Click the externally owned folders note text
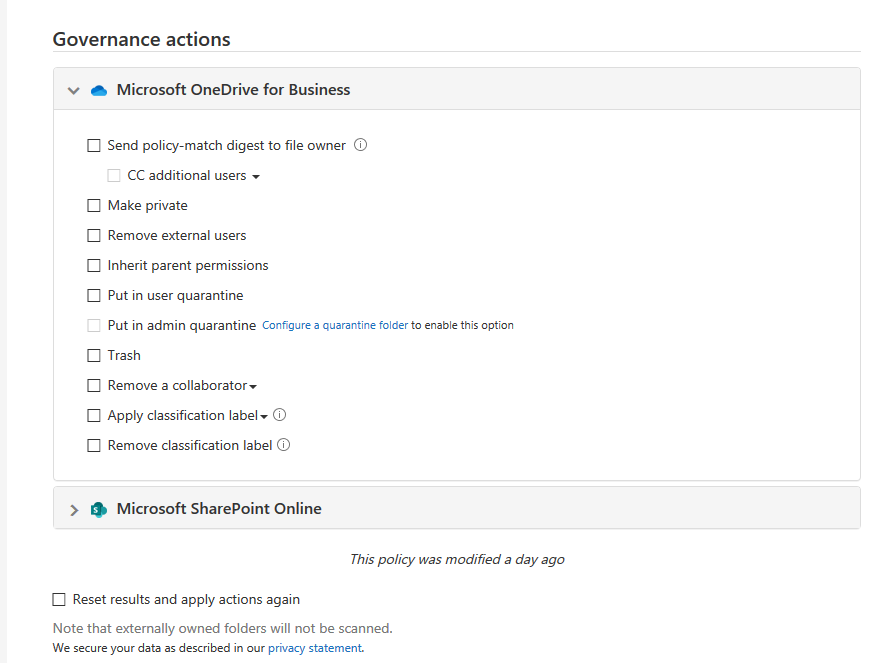882x663 pixels. click(x=223, y=628)
